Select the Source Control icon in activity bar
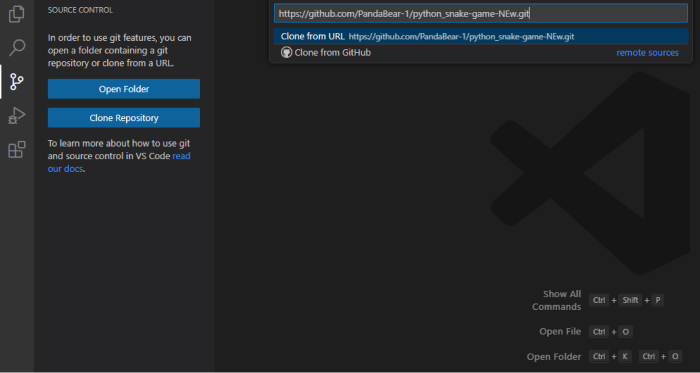This screenshot has height=373, width=700. coord(17,82)
